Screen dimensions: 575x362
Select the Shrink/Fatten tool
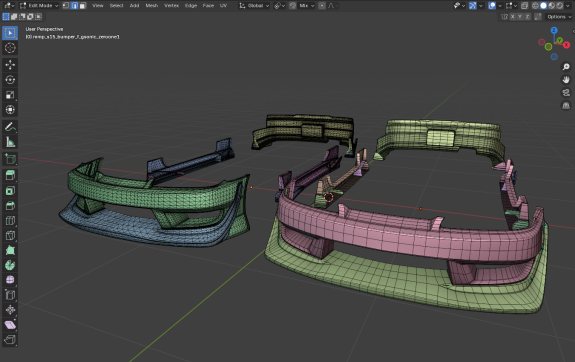point(10,310)
